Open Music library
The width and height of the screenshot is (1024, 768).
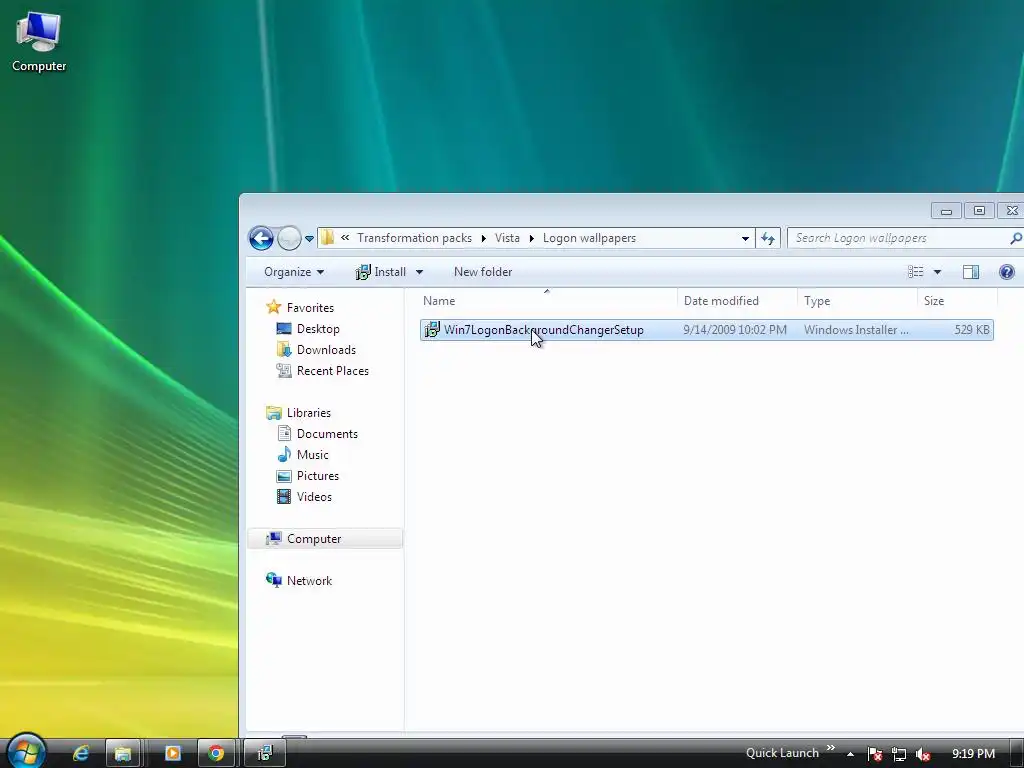point(303,455)
